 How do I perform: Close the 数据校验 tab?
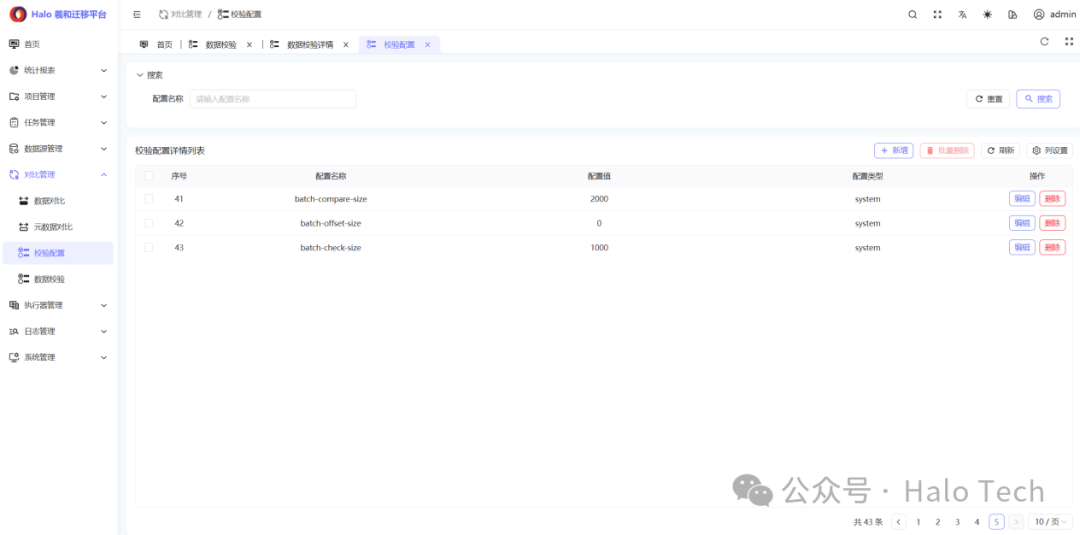click(x=249, y=44)
